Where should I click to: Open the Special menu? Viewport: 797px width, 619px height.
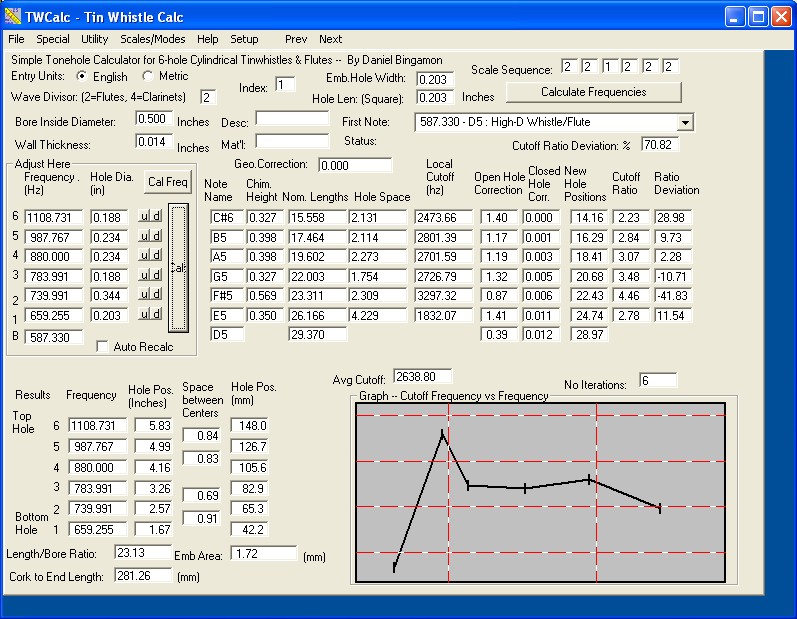tap(53, 39)
